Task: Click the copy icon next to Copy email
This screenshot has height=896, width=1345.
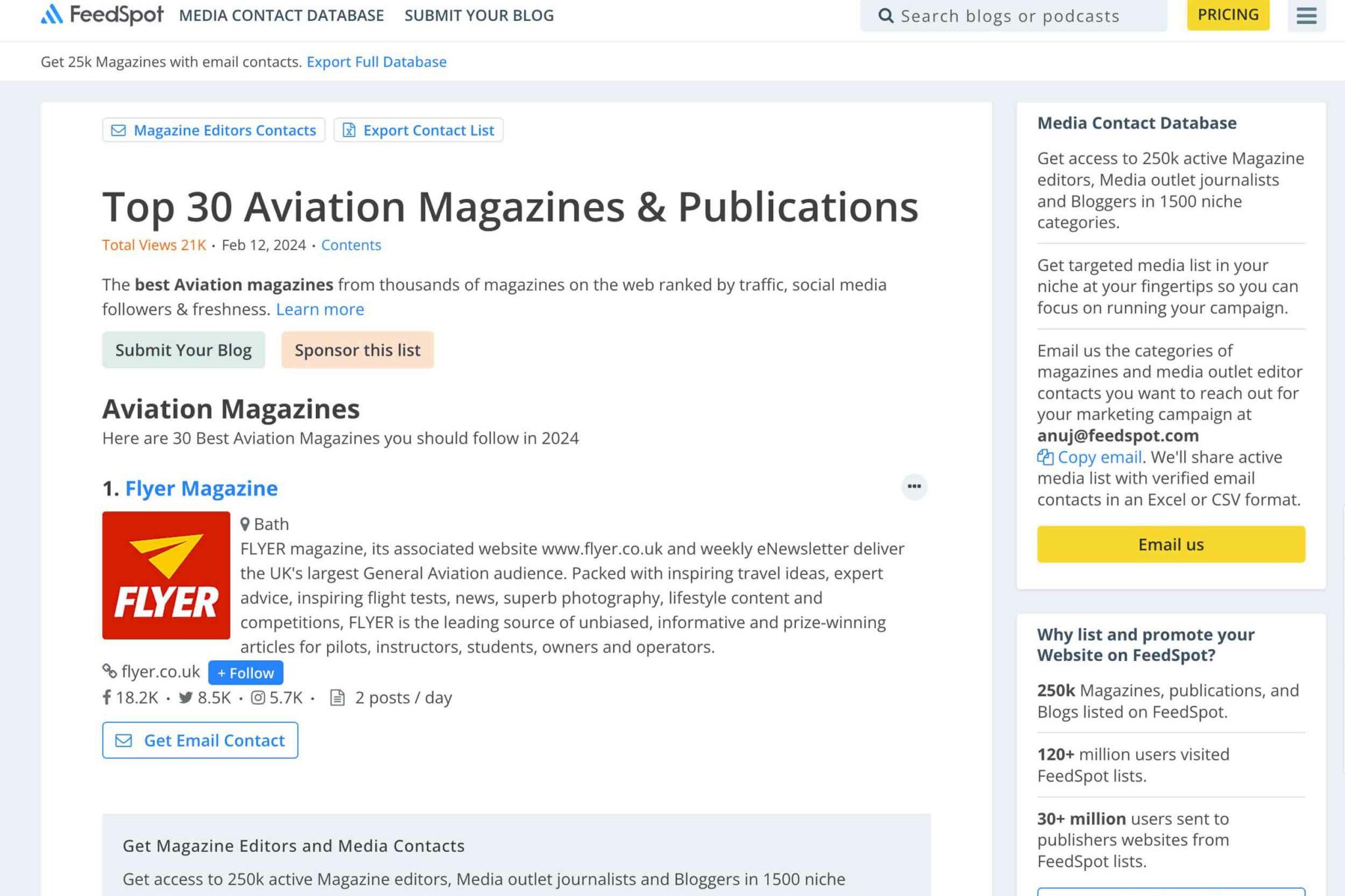Action: click(x=1046, y=456)
